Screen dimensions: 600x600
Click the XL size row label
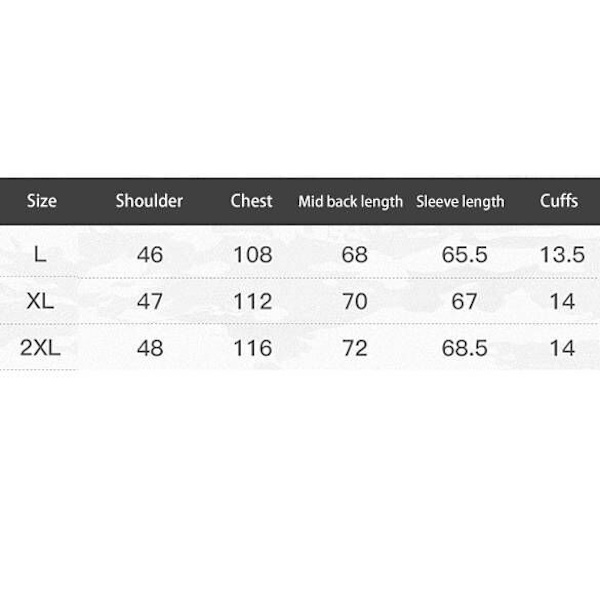click(x=41, y=301)
